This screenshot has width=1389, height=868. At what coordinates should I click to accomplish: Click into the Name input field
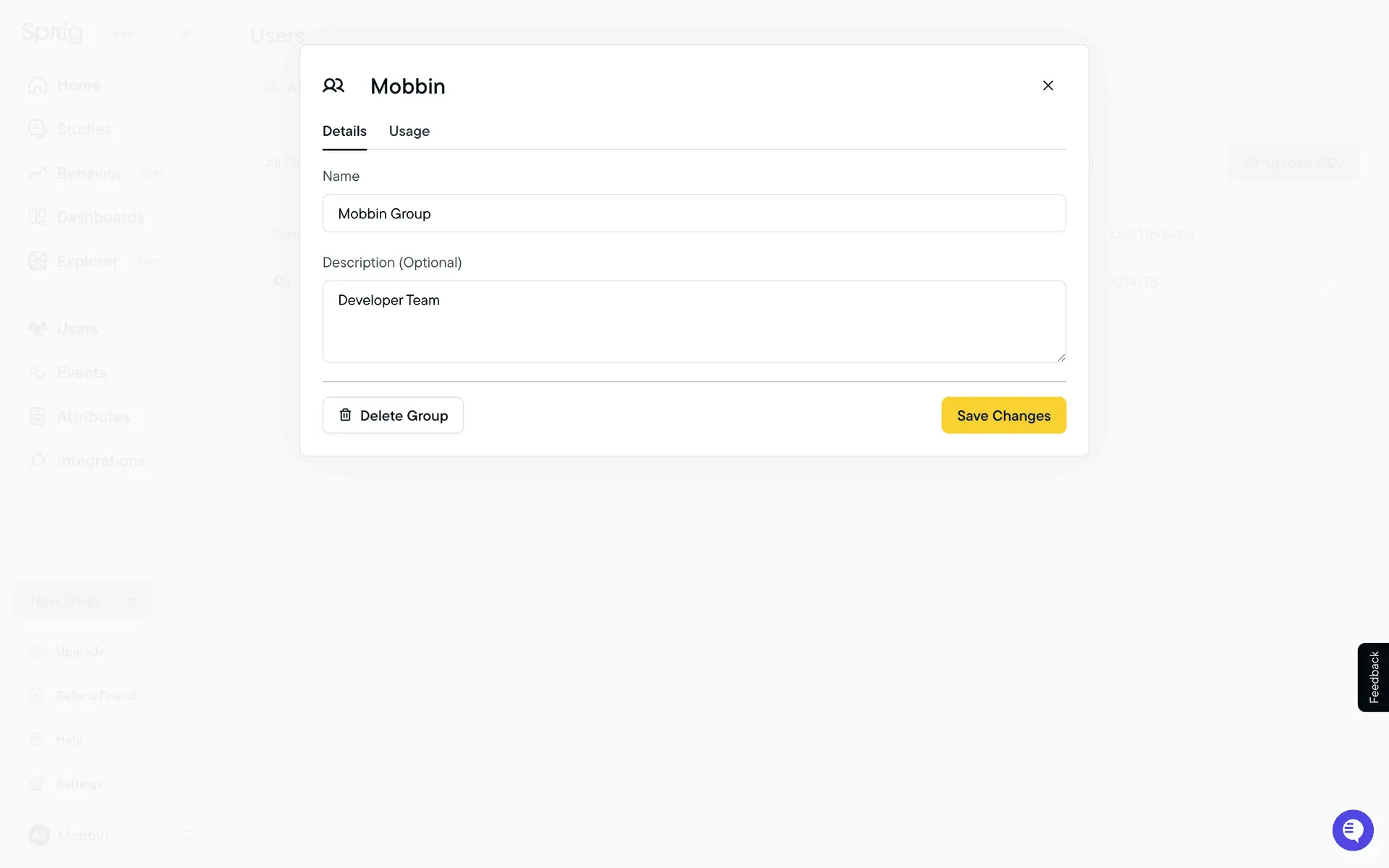point(694,213)
